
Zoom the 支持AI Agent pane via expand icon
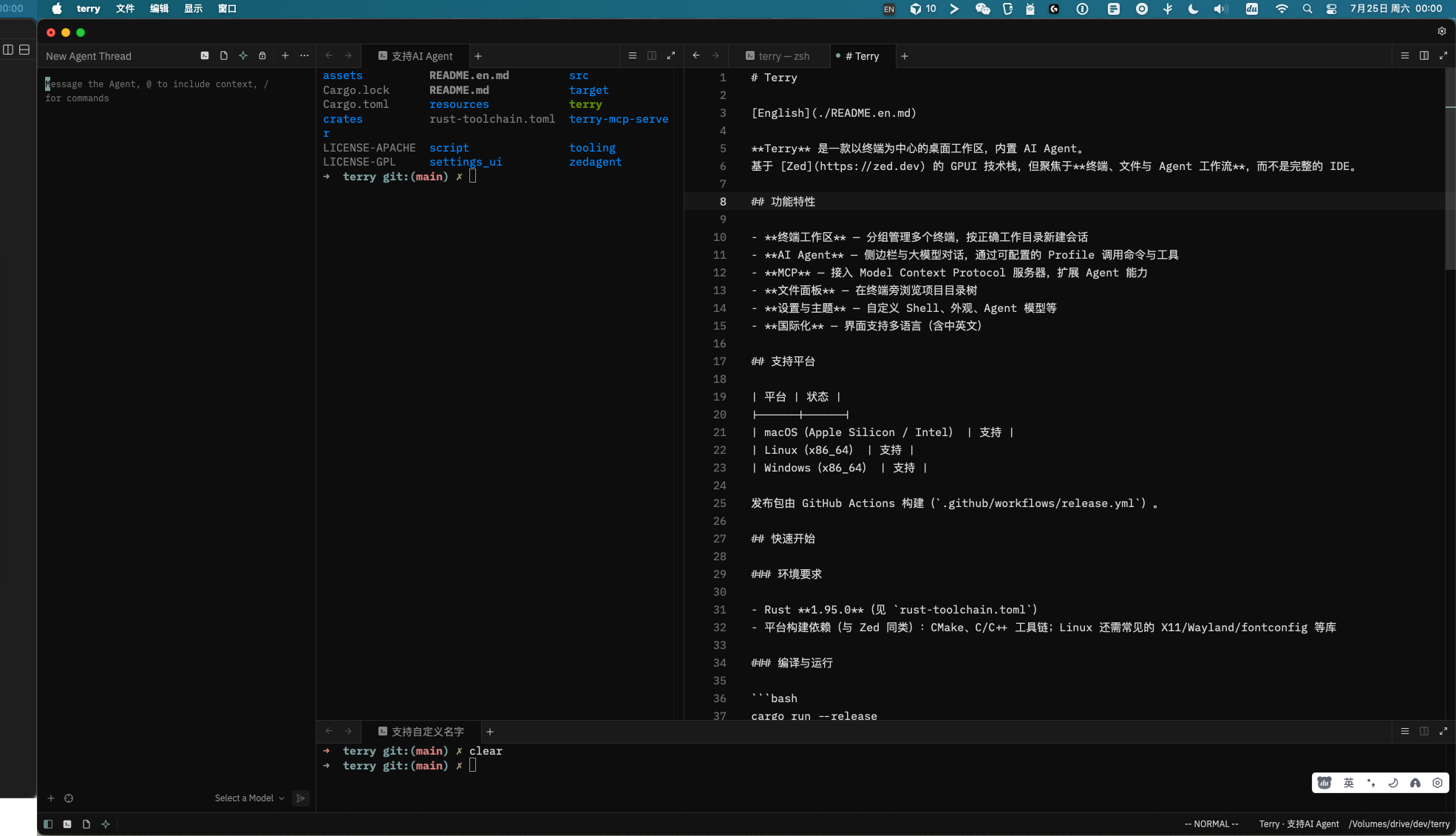coord(671,55)
